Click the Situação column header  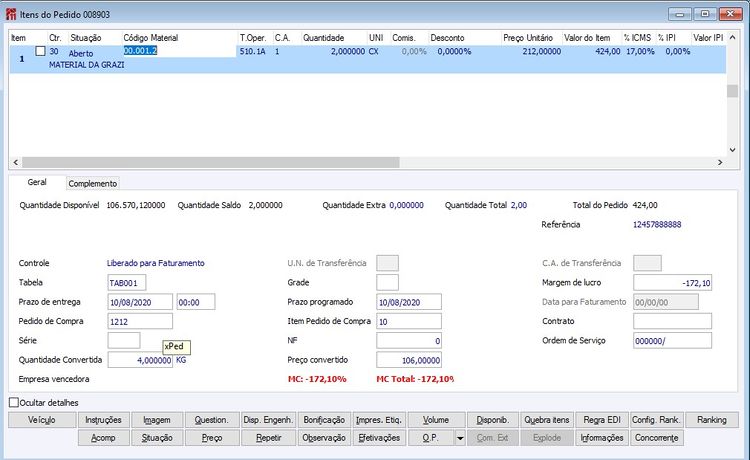pyautogui.click(x=86, y=38)
